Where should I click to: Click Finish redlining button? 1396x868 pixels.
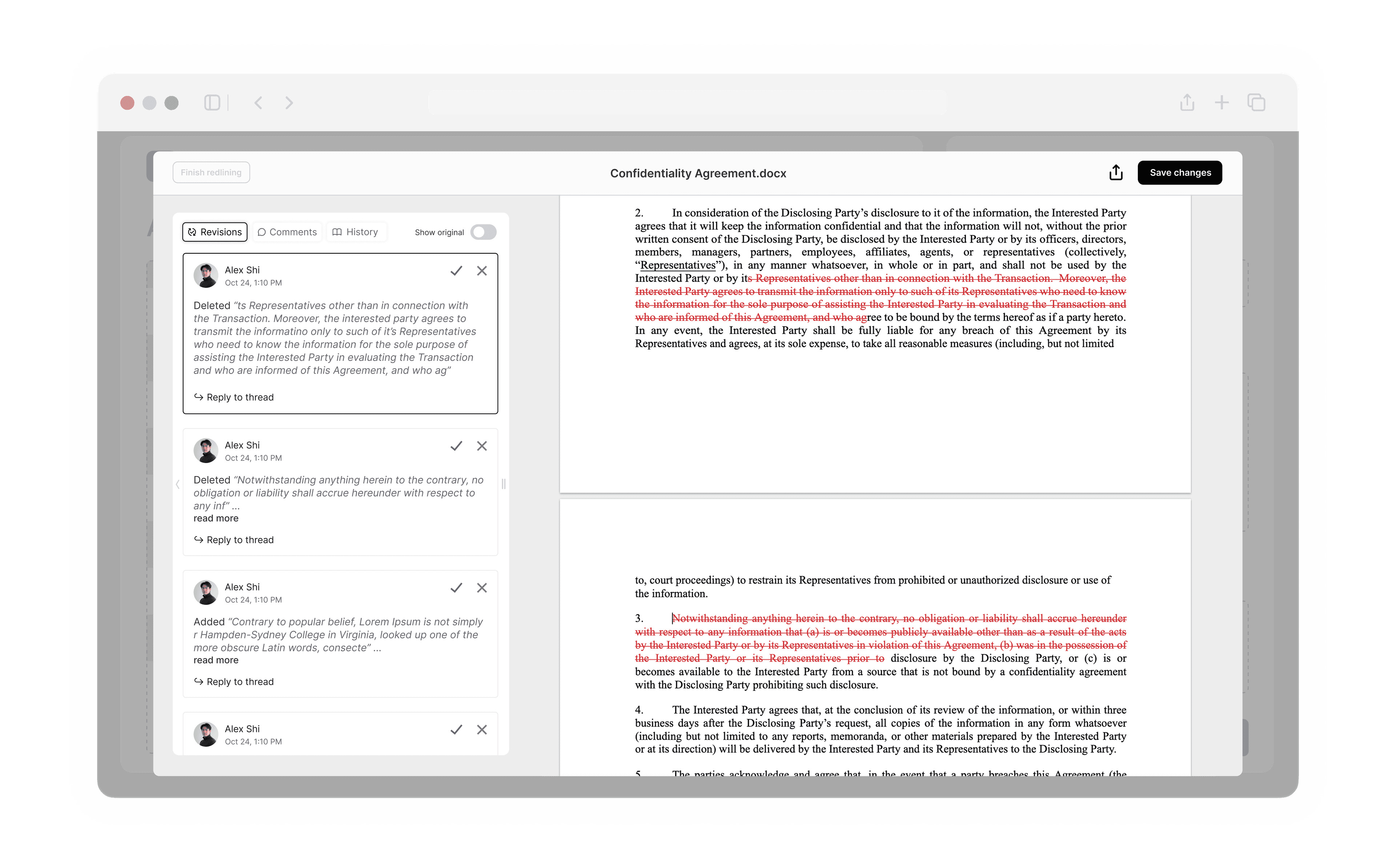[211, 173]
